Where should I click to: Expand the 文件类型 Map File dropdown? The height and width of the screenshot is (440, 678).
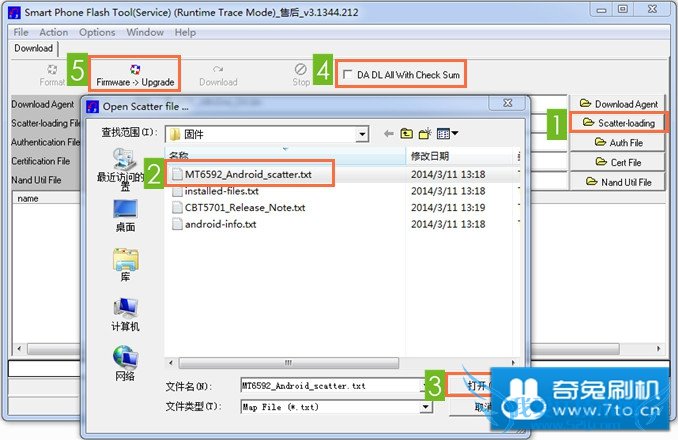(x=426, y=407)
